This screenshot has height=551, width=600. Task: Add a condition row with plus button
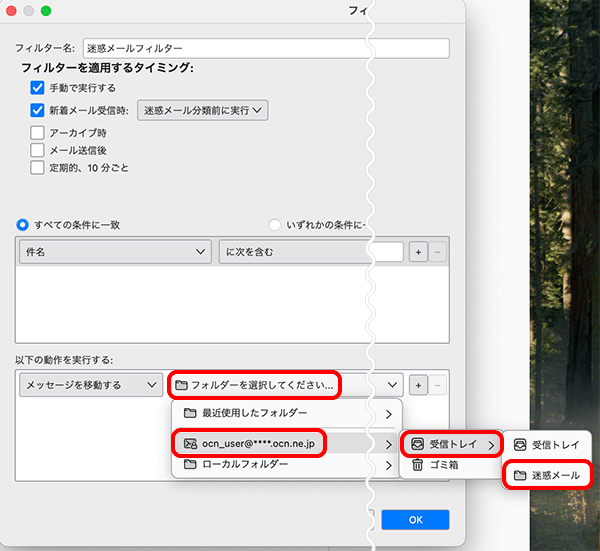coord(418,252)
